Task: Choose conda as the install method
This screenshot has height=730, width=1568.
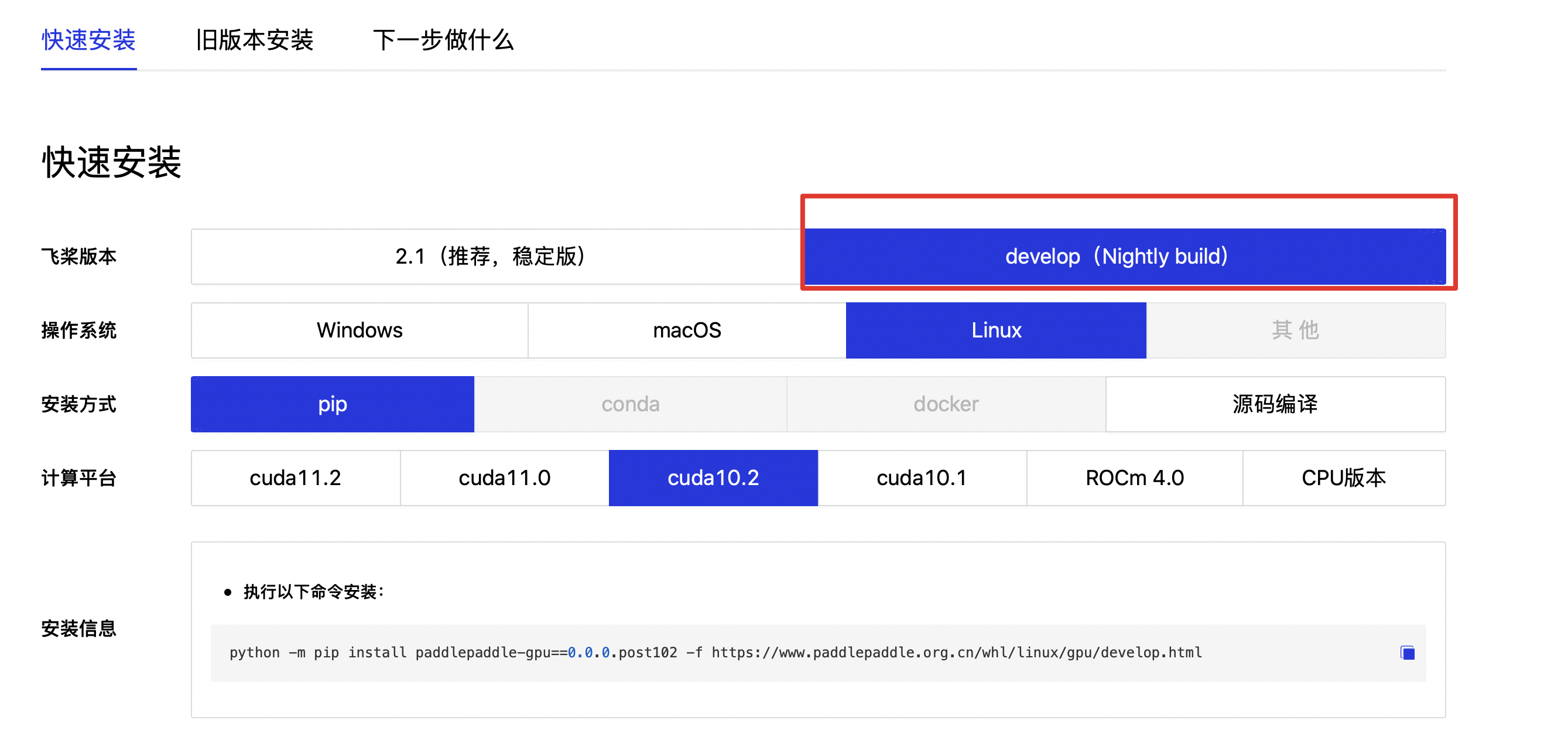Action: [x=630, y=404]
